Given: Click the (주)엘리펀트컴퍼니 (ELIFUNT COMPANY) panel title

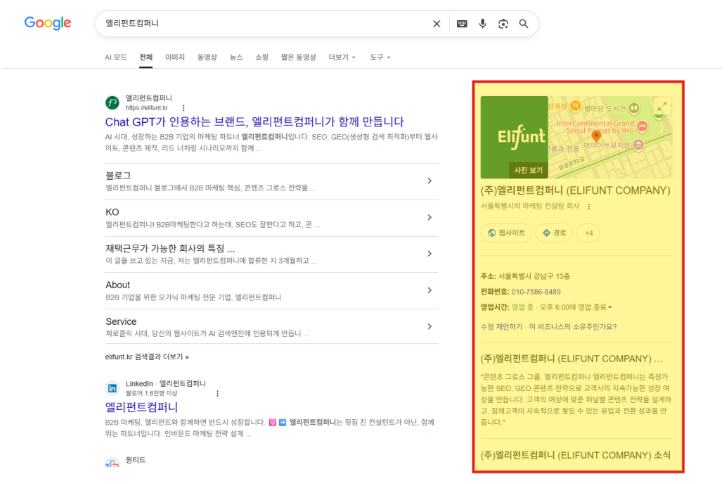Looking at the screenshot, I should point(575,190).
